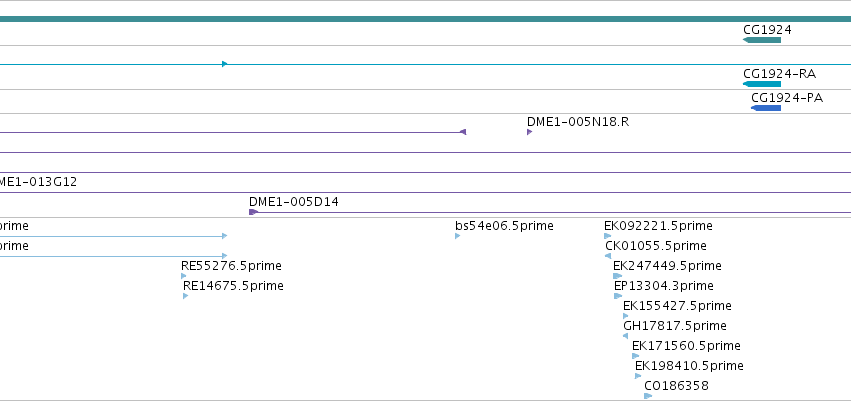851x401 pixels.
Task: Click the DME1-005D14 start marker
Action: 253,212
